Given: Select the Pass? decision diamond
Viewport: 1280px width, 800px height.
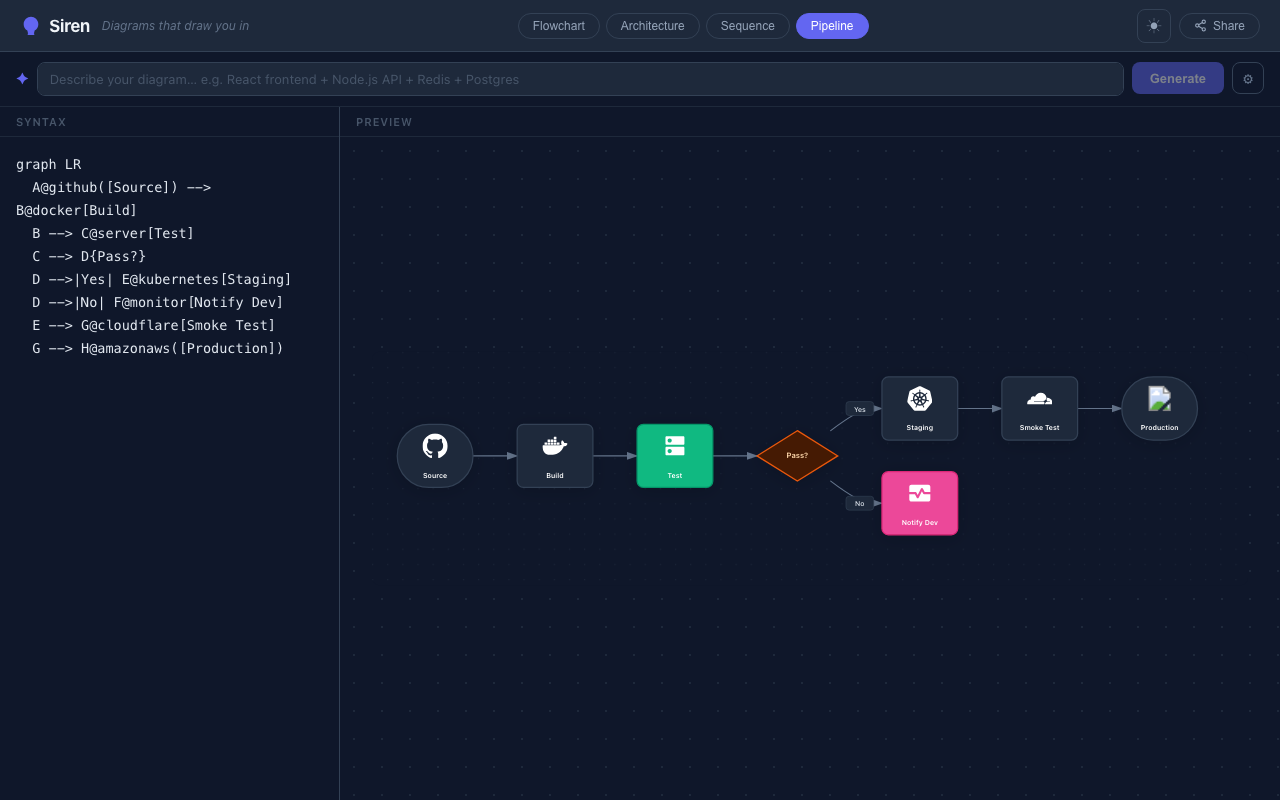Looking at the screenshot, I should [x=797, y=456].
